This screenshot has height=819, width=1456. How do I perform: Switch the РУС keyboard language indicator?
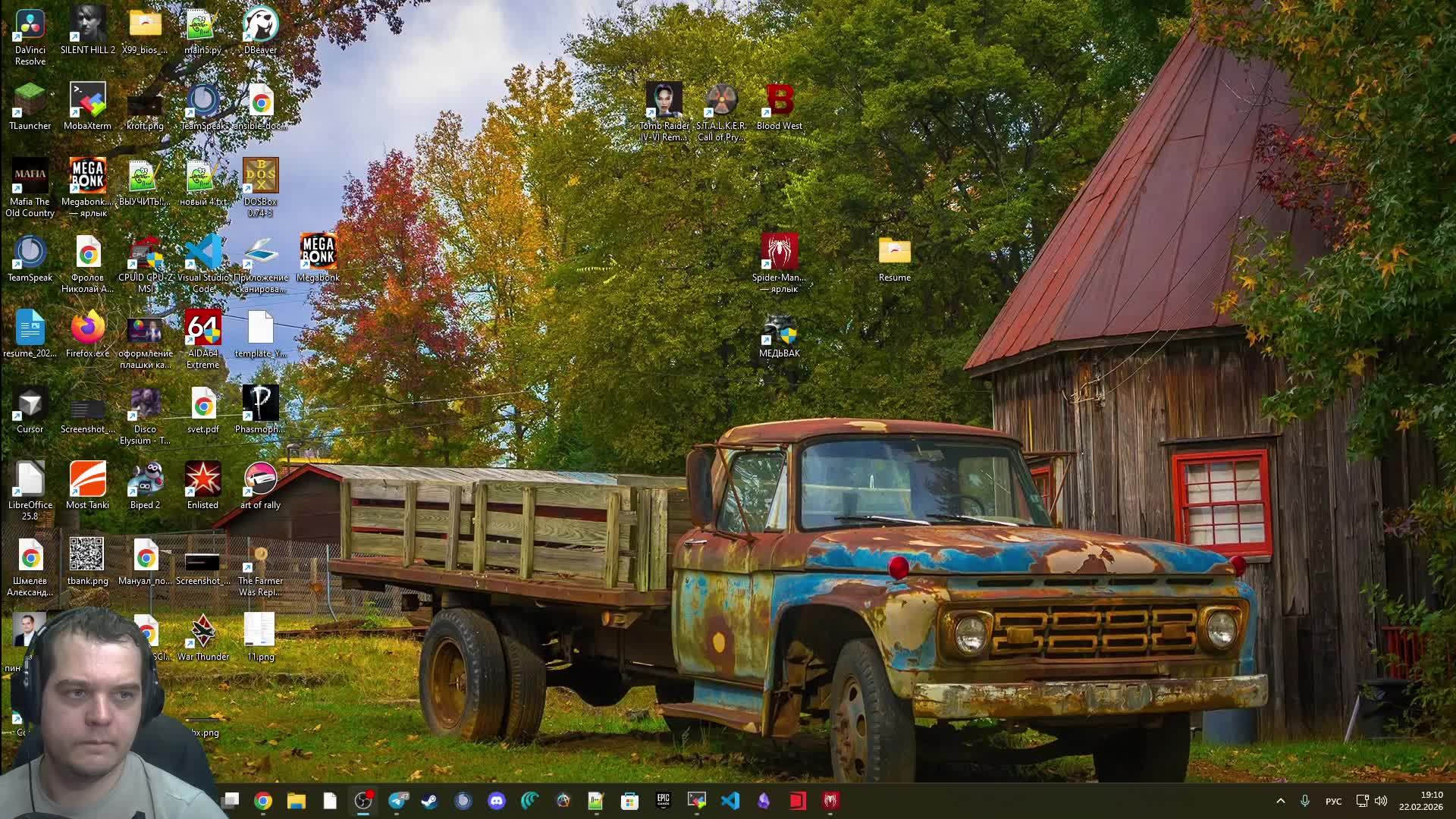[1333, 801]
